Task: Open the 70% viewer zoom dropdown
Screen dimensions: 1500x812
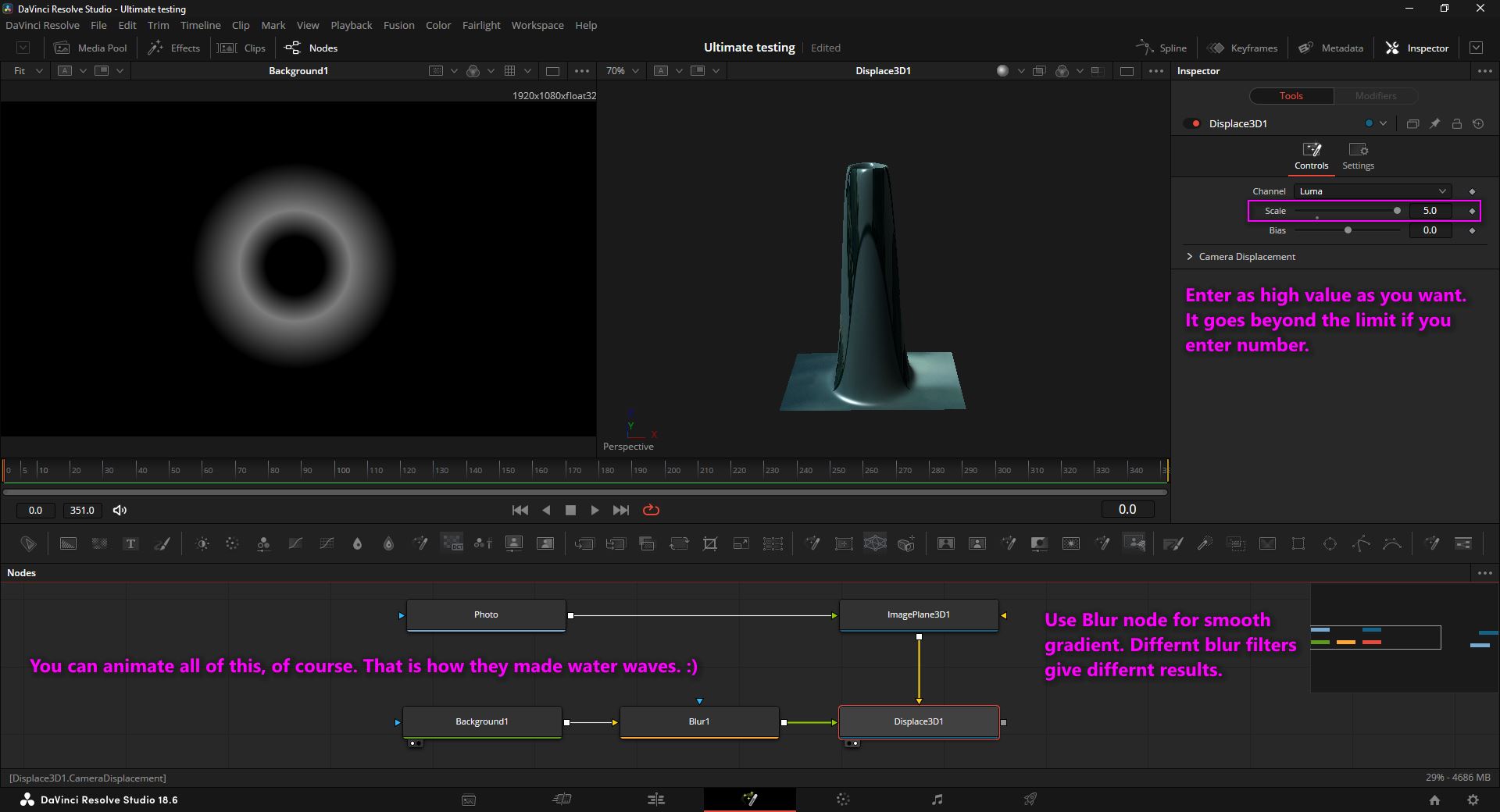Action: coord(623,70)
